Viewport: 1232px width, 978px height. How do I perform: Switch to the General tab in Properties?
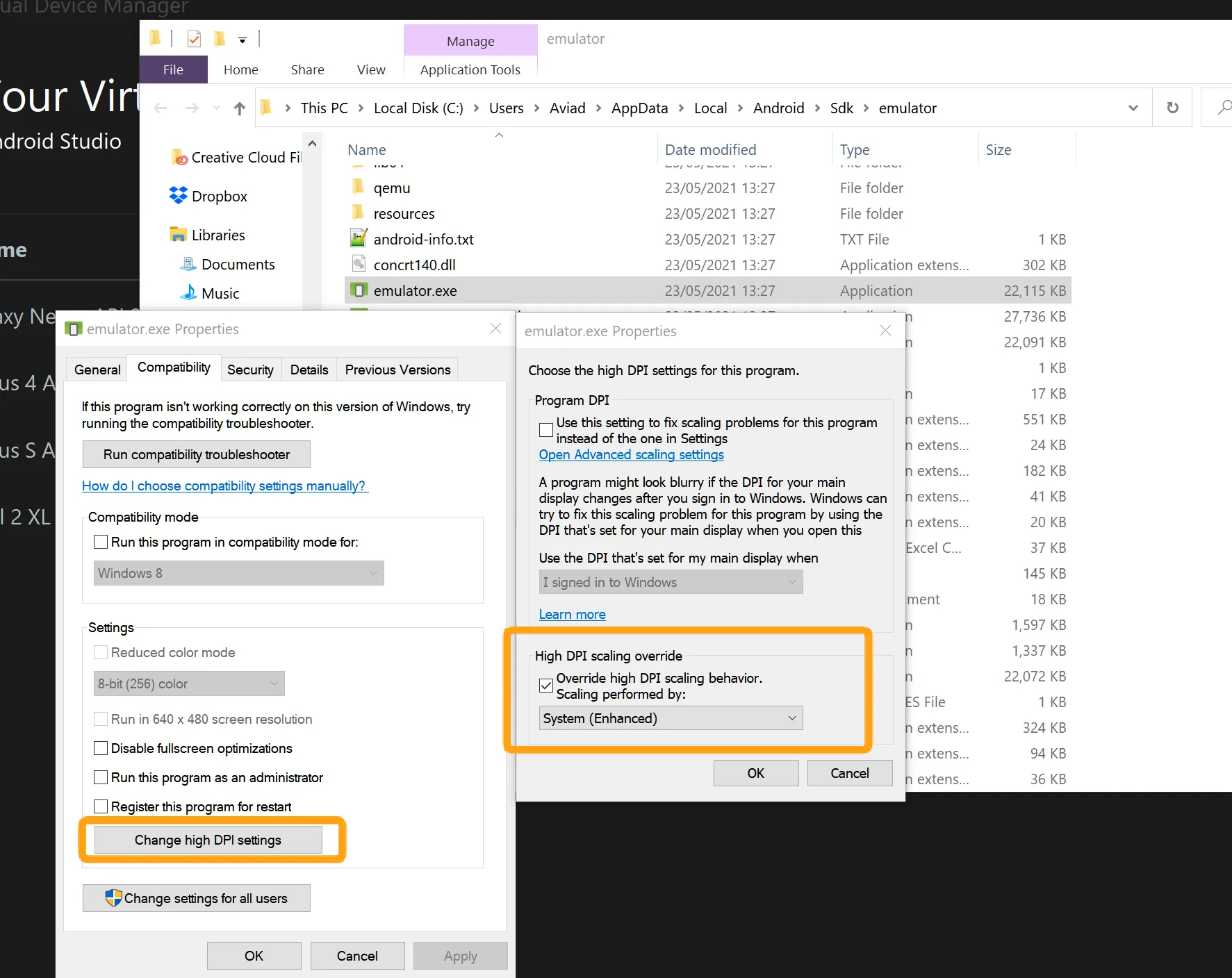point(97,370)
